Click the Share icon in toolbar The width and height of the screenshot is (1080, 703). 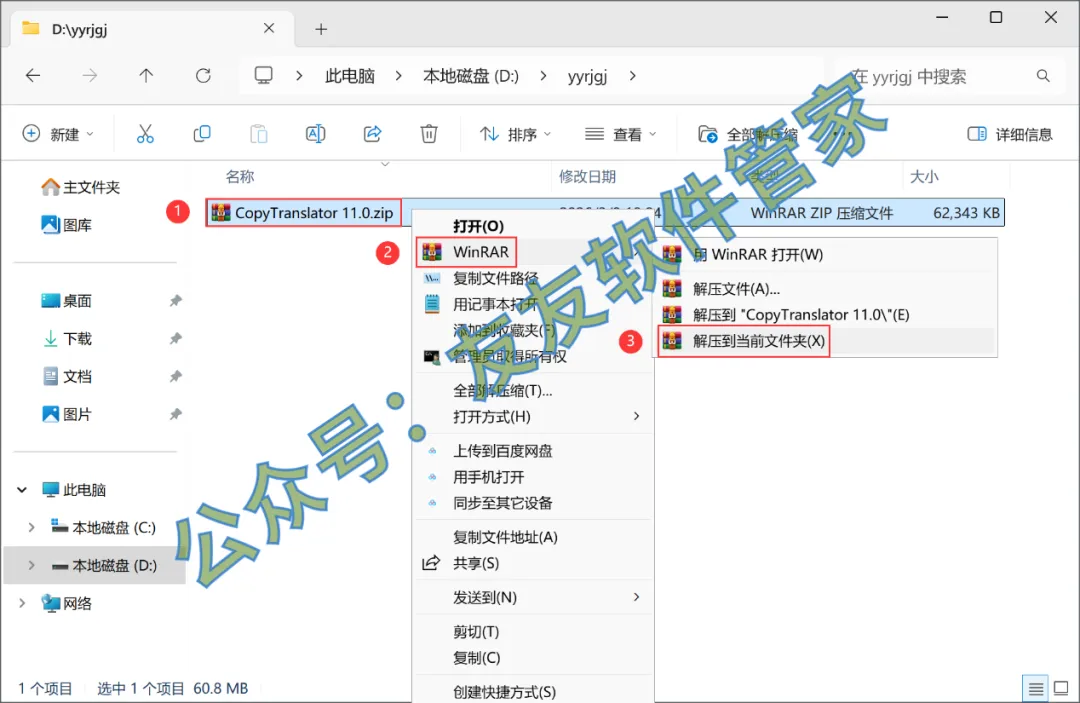(372, 134)
